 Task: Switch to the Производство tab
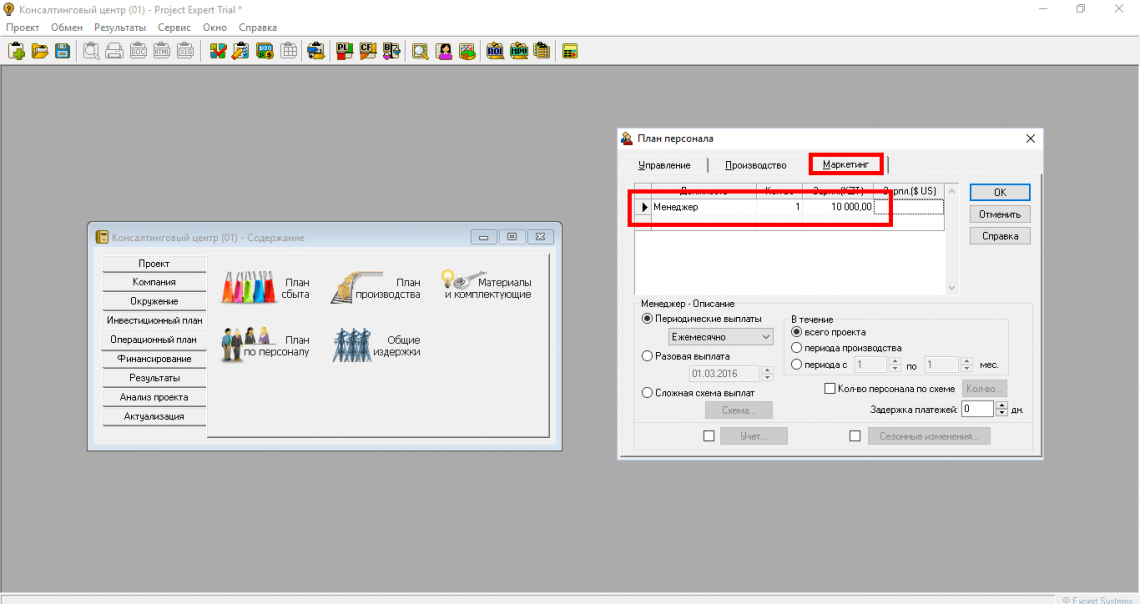[755, 165]
